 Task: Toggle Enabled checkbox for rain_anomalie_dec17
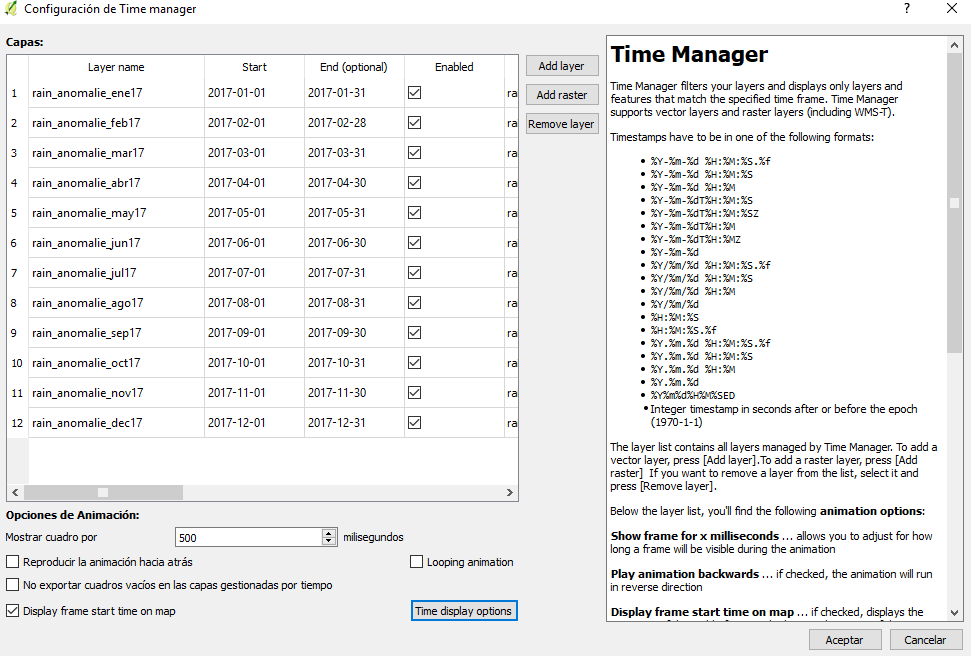415,422
